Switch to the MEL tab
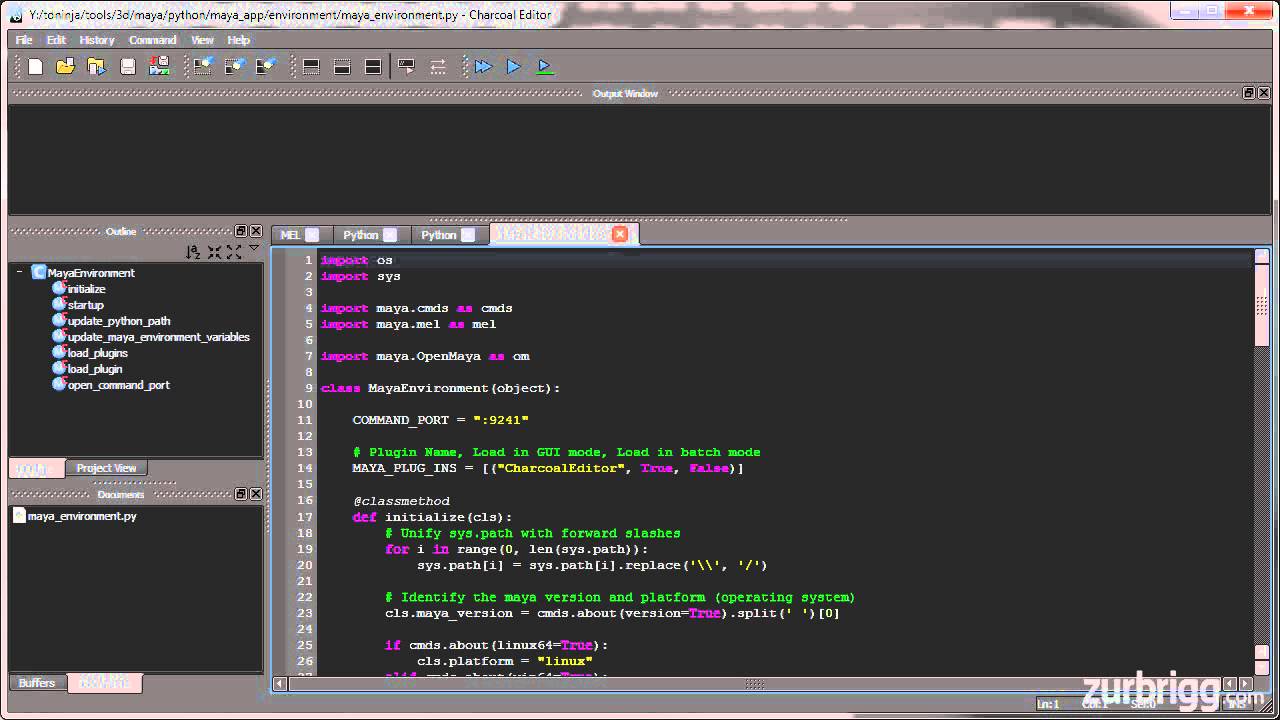This screenshot has height=720, width=1280. coord(290,235)
